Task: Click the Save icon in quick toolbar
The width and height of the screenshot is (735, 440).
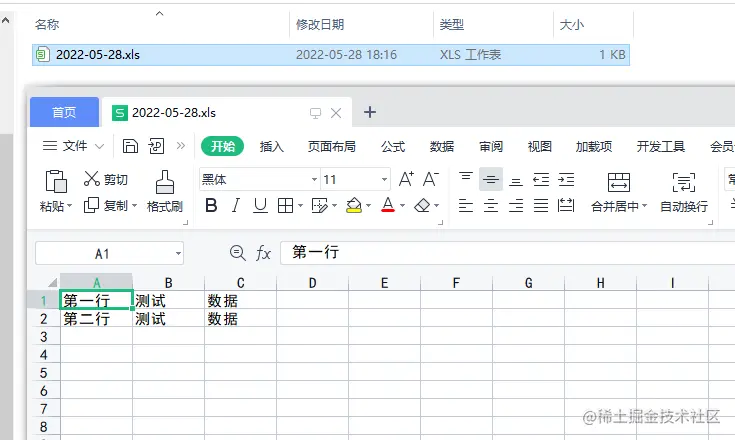Action: click(130, 146)
